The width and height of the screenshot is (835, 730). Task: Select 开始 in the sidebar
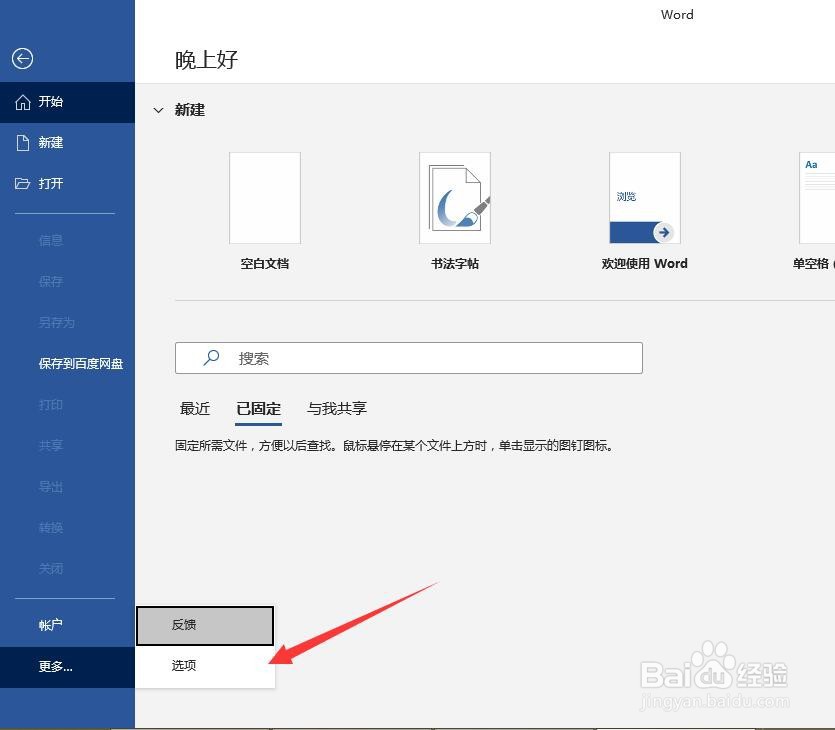[x=67, y=102]
